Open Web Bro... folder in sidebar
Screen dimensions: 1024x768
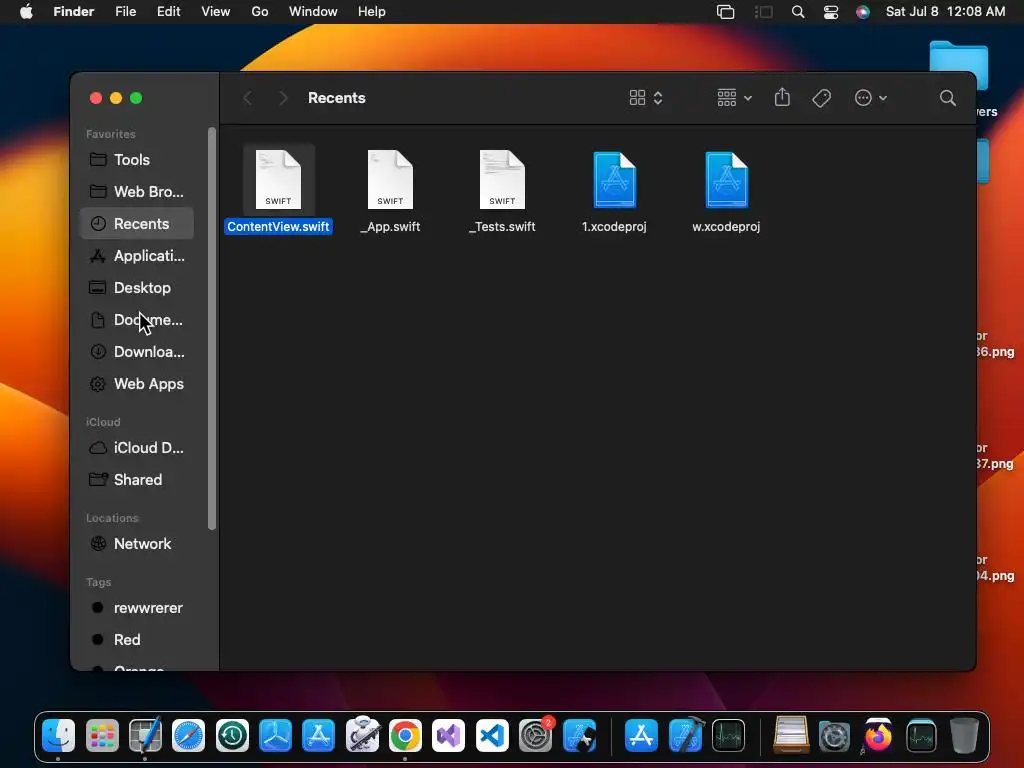136,191
